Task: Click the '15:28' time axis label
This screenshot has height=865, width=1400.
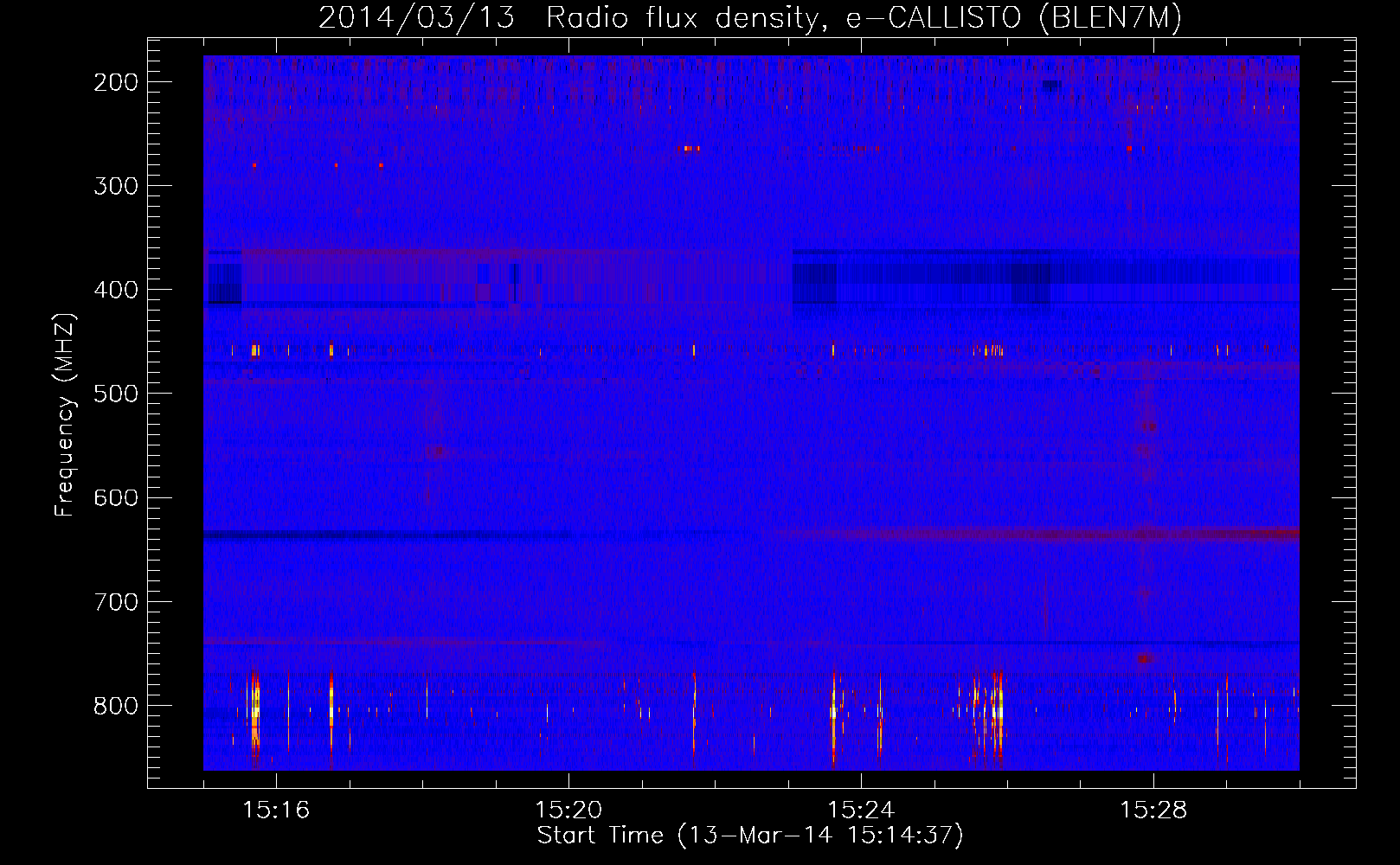Action: tap(1153, 811)
